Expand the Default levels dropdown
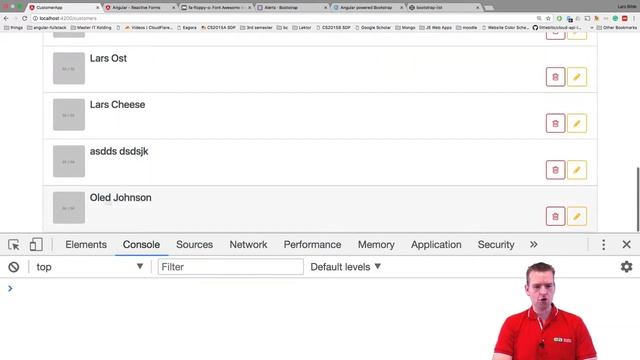The width and height of the screenshot is (640, 360). (345, 267)
